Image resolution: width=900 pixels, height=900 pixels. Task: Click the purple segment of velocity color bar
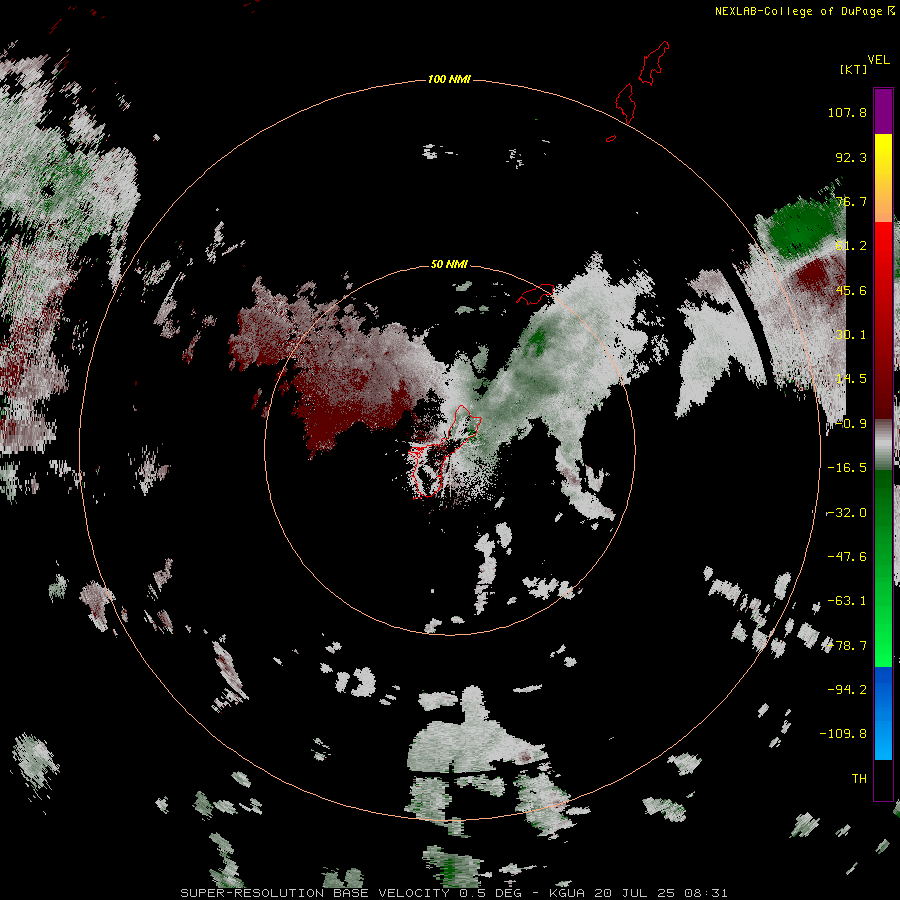coord(883,111)
